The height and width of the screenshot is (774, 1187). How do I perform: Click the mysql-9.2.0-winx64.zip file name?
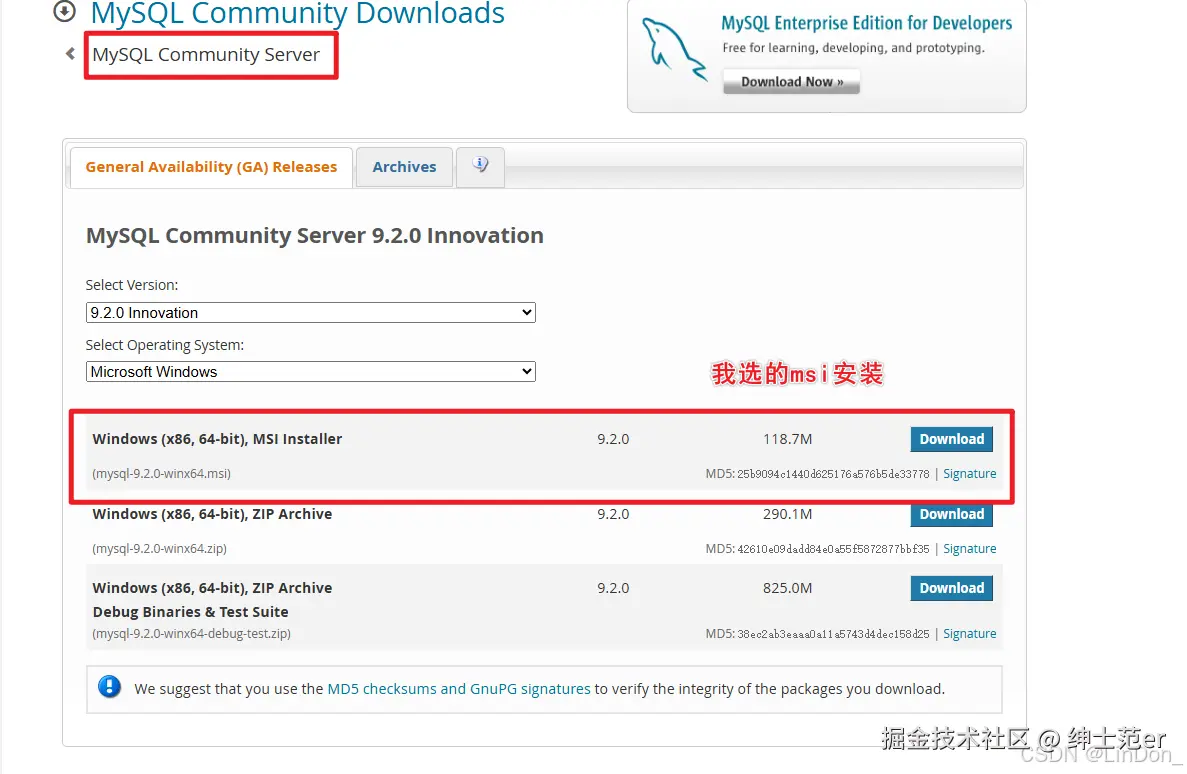(x=159, y=549)
